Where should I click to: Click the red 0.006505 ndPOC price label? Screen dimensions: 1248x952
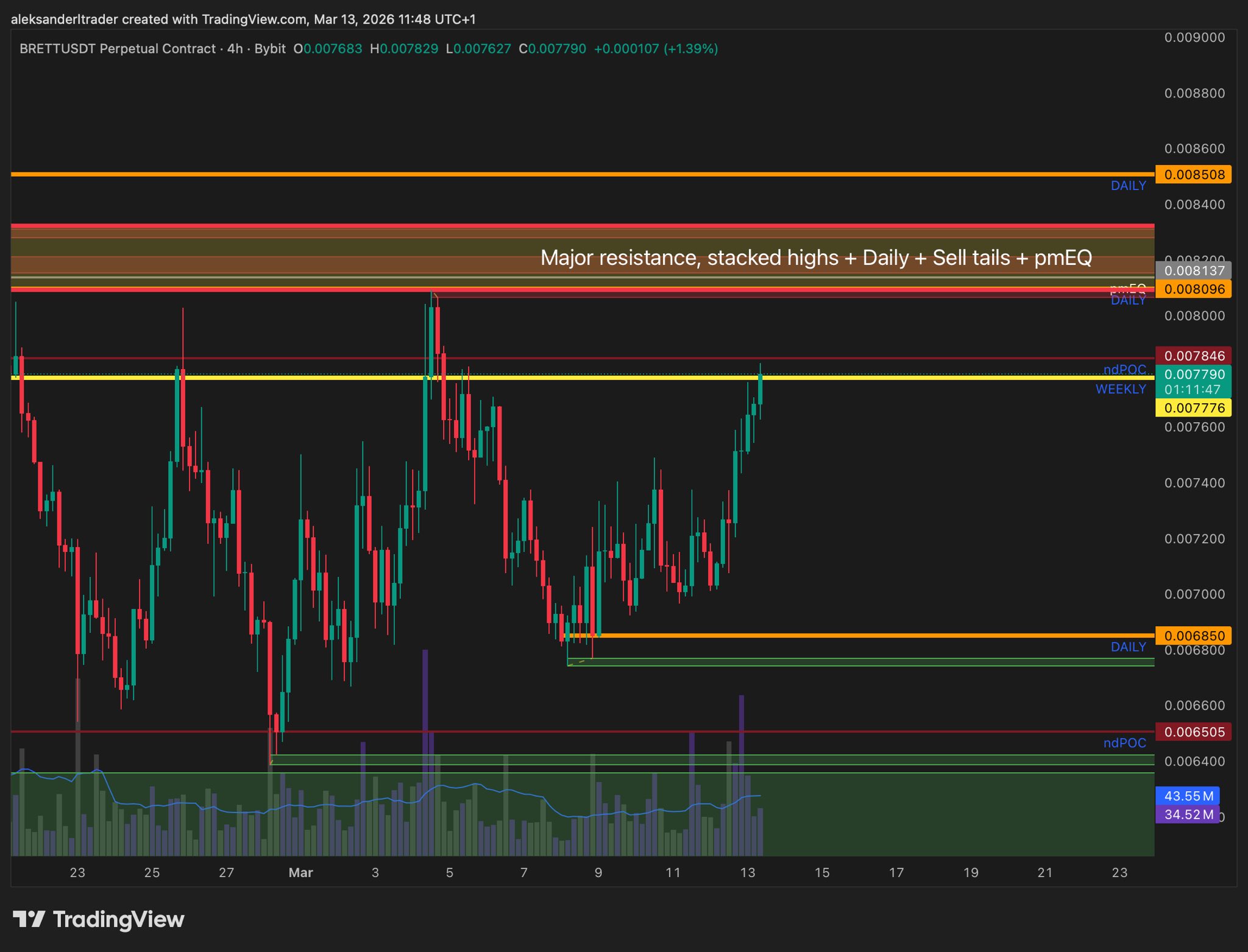1193,732
